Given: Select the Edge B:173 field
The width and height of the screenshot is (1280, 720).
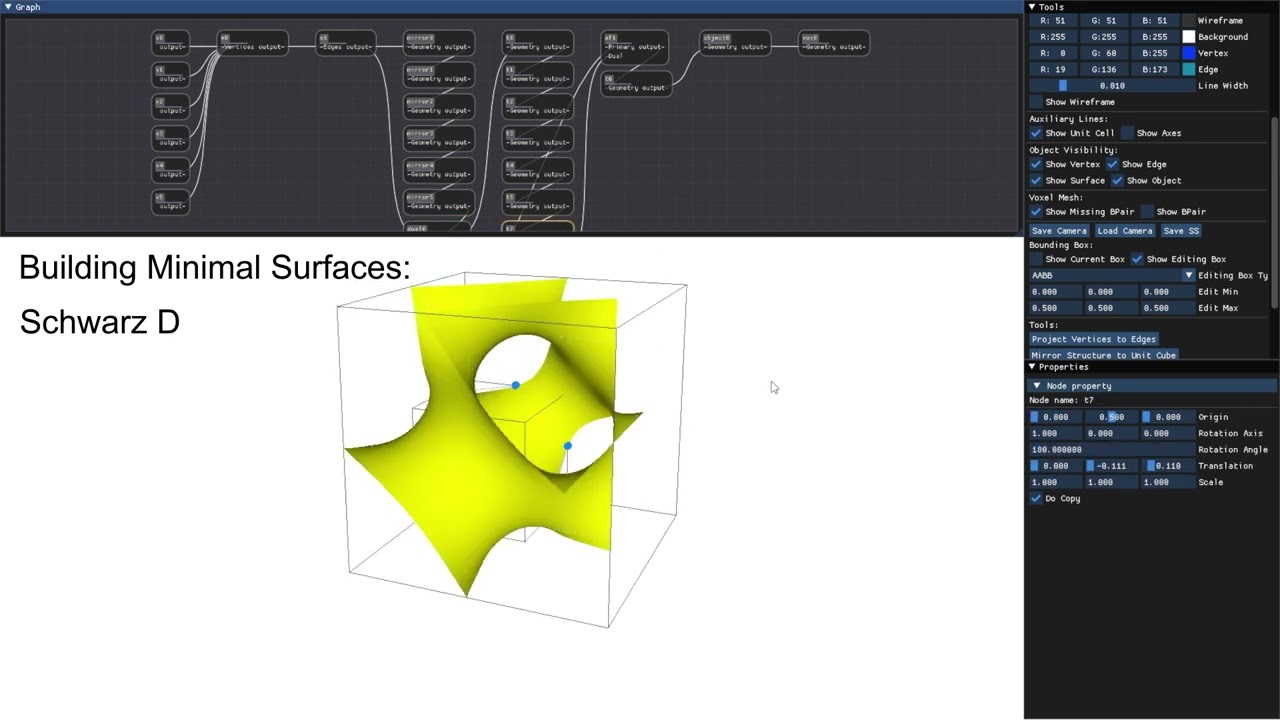Looking at the screenshot, I should (x=1155, y=70).
